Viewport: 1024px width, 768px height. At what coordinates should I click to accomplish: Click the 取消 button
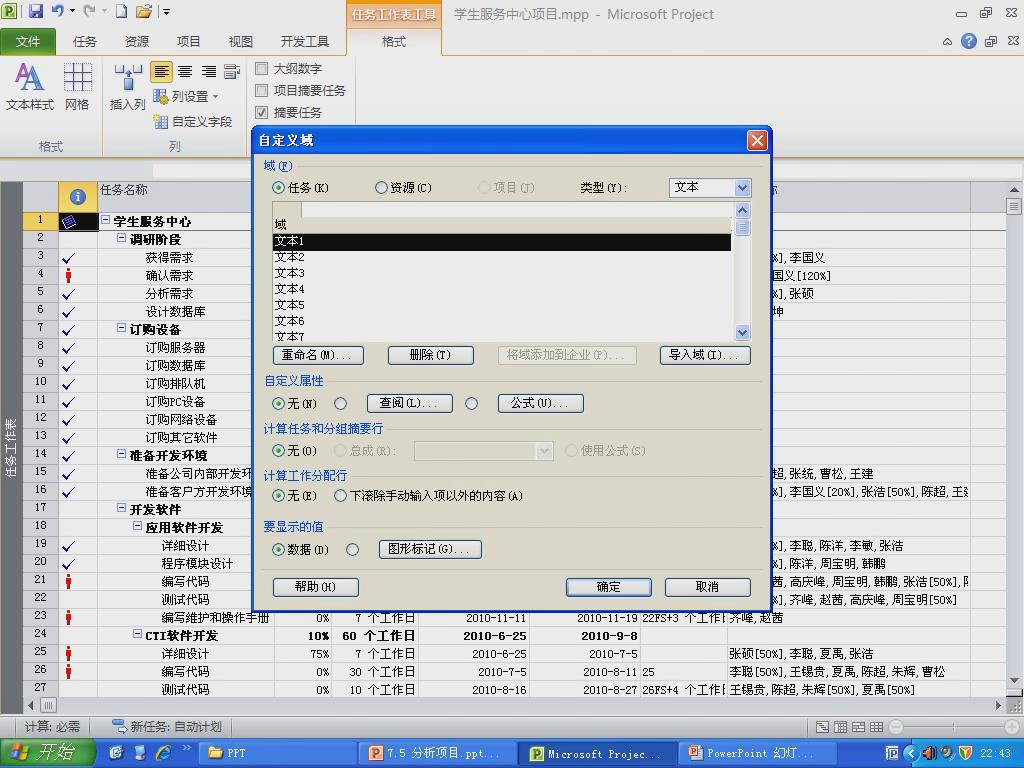coord(707,587)
